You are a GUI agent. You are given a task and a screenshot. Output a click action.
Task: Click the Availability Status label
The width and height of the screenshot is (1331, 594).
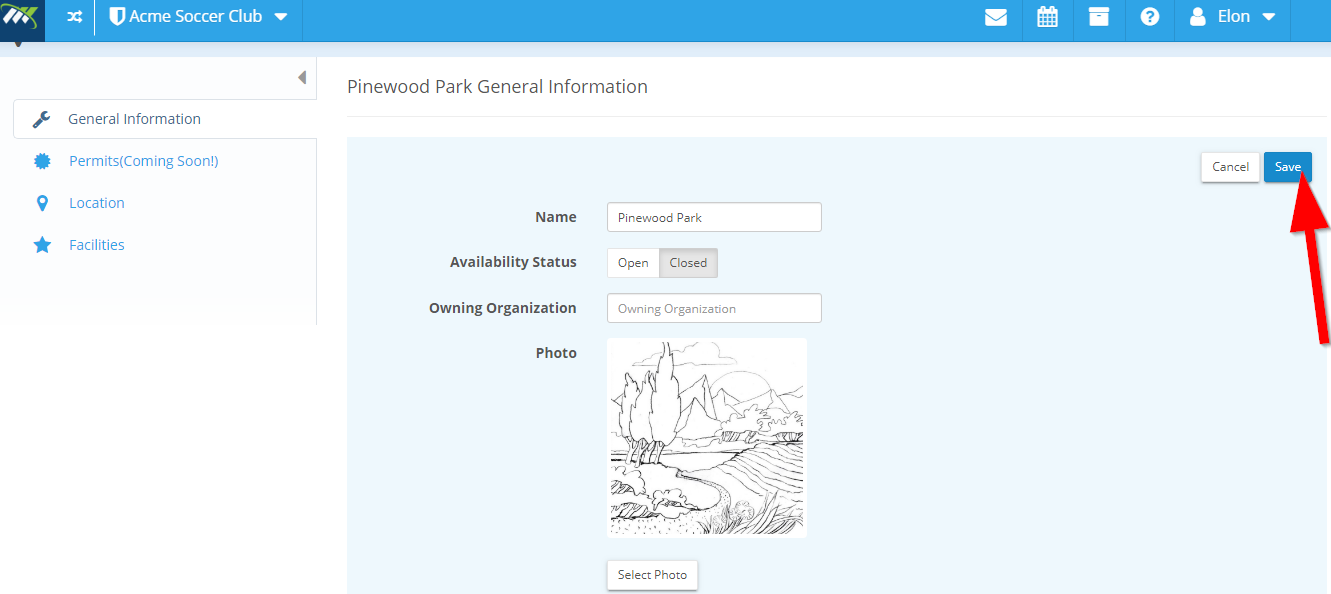(513, 262)
